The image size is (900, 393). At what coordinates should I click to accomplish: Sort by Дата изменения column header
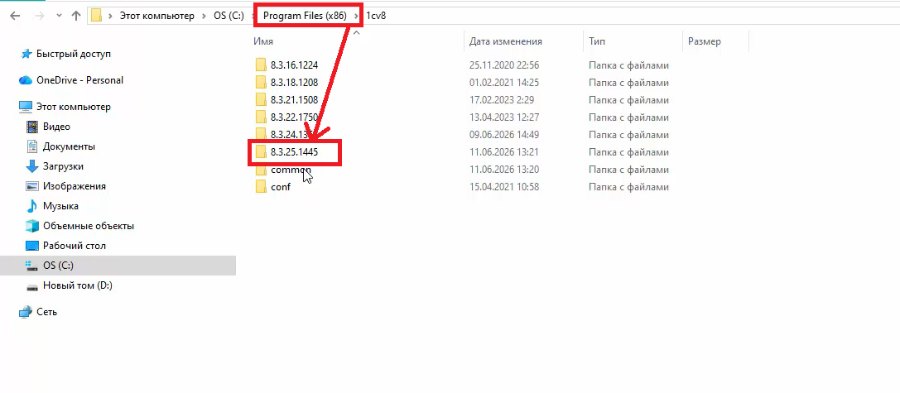[x=505, y=41]
